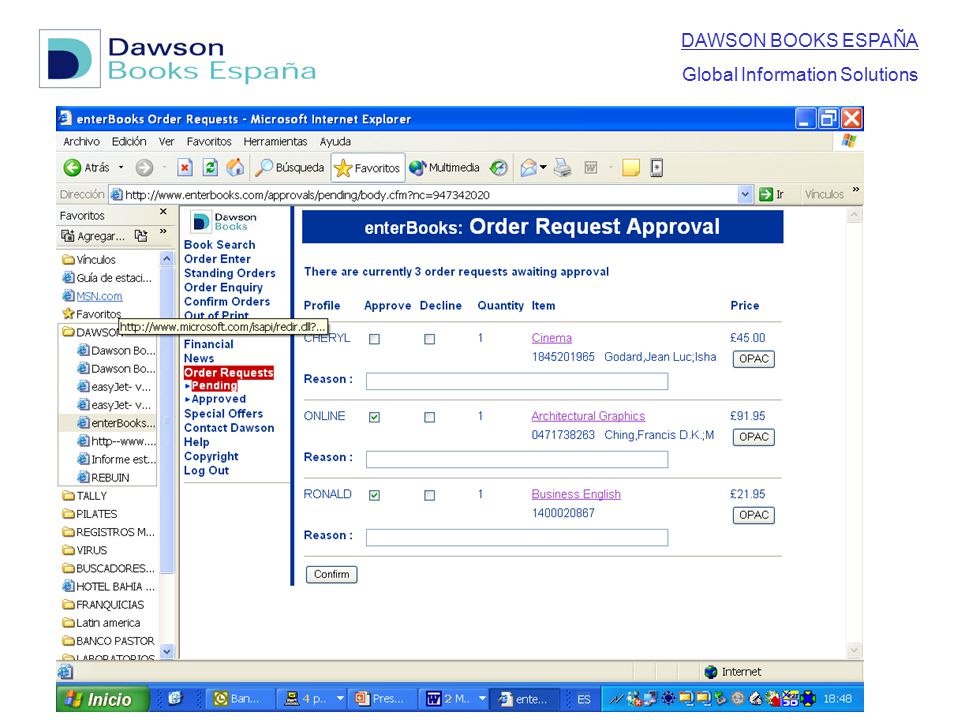Viewport: 960px width, 720px height.
Task: Tick the Decline checkbox for ONLINE
Action: (x=429, y=418)
